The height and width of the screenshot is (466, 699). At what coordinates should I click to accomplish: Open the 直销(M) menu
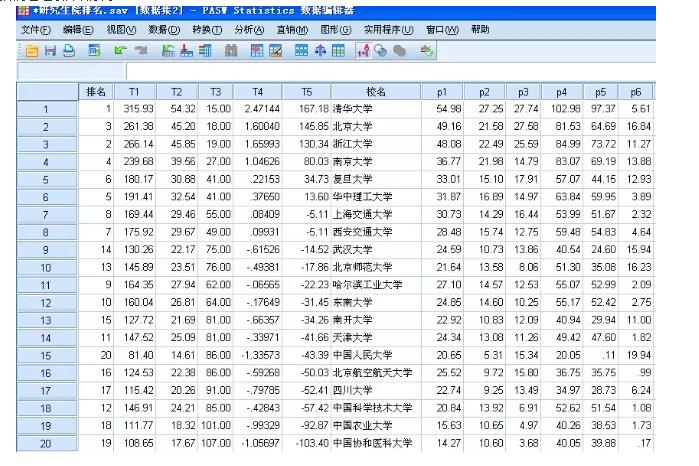292,30
